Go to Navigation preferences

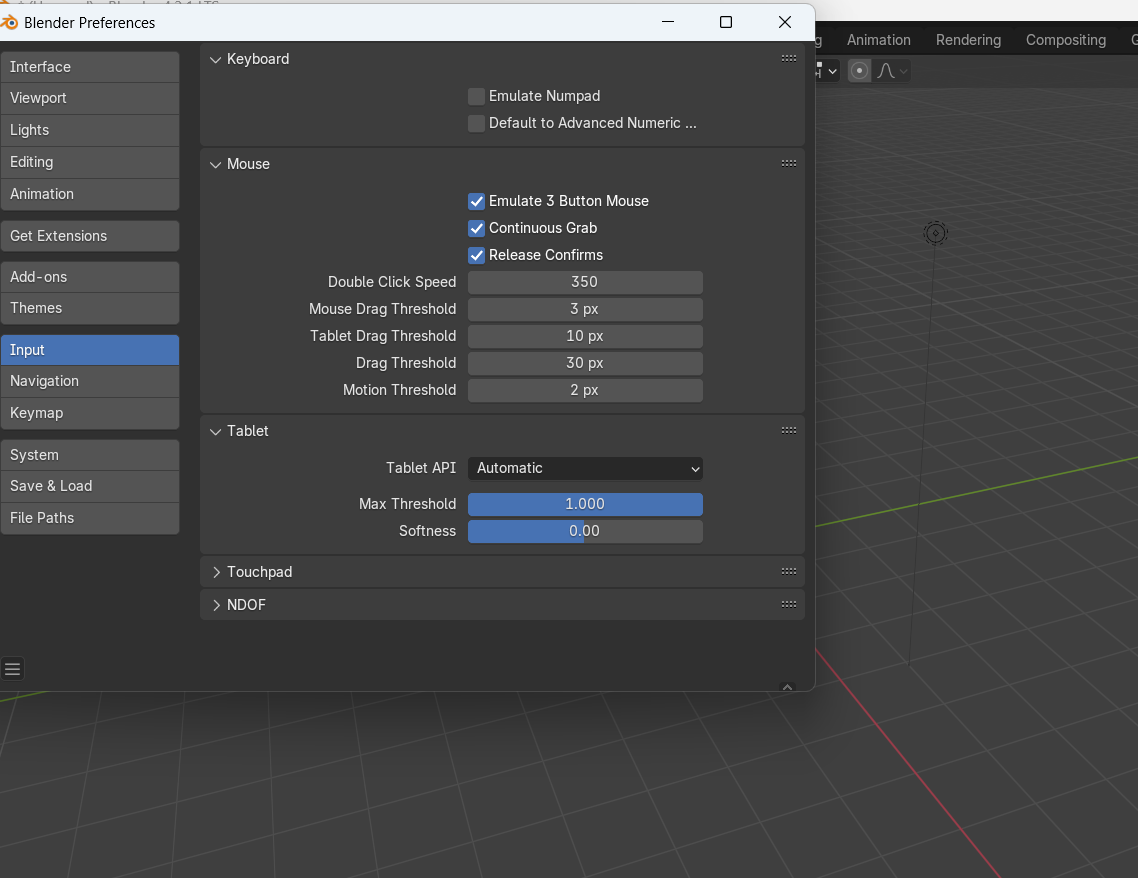tap(90, 382)
